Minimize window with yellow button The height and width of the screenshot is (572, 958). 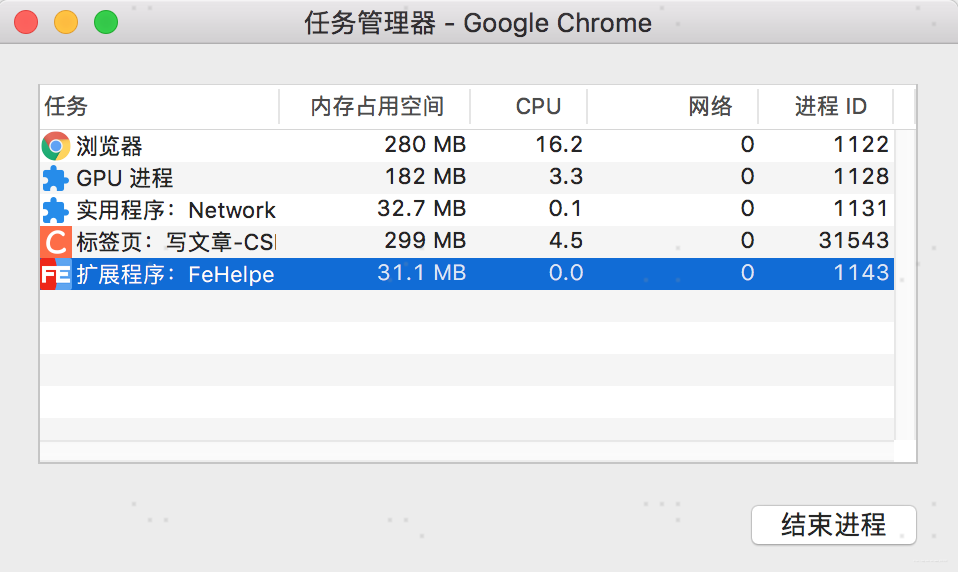[66, 22]
